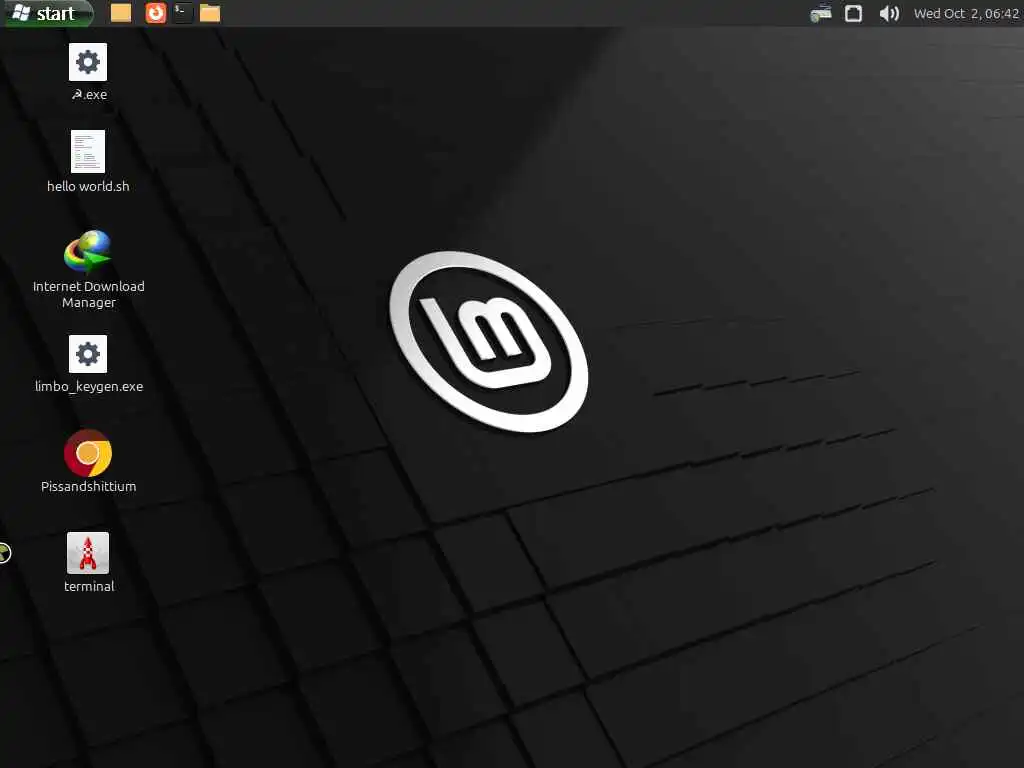Select the terminal rocket icon
The width and height of the screenshot is (1024, 768).
click(88, 553)
